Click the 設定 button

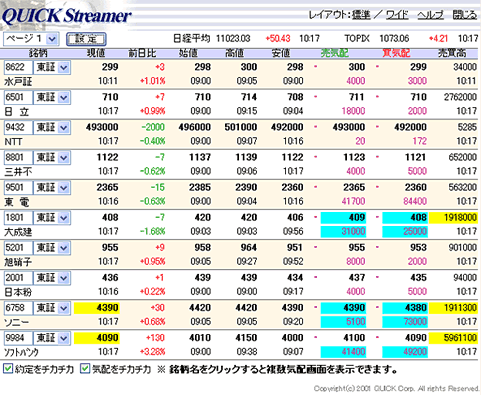(x=86, y=39)
